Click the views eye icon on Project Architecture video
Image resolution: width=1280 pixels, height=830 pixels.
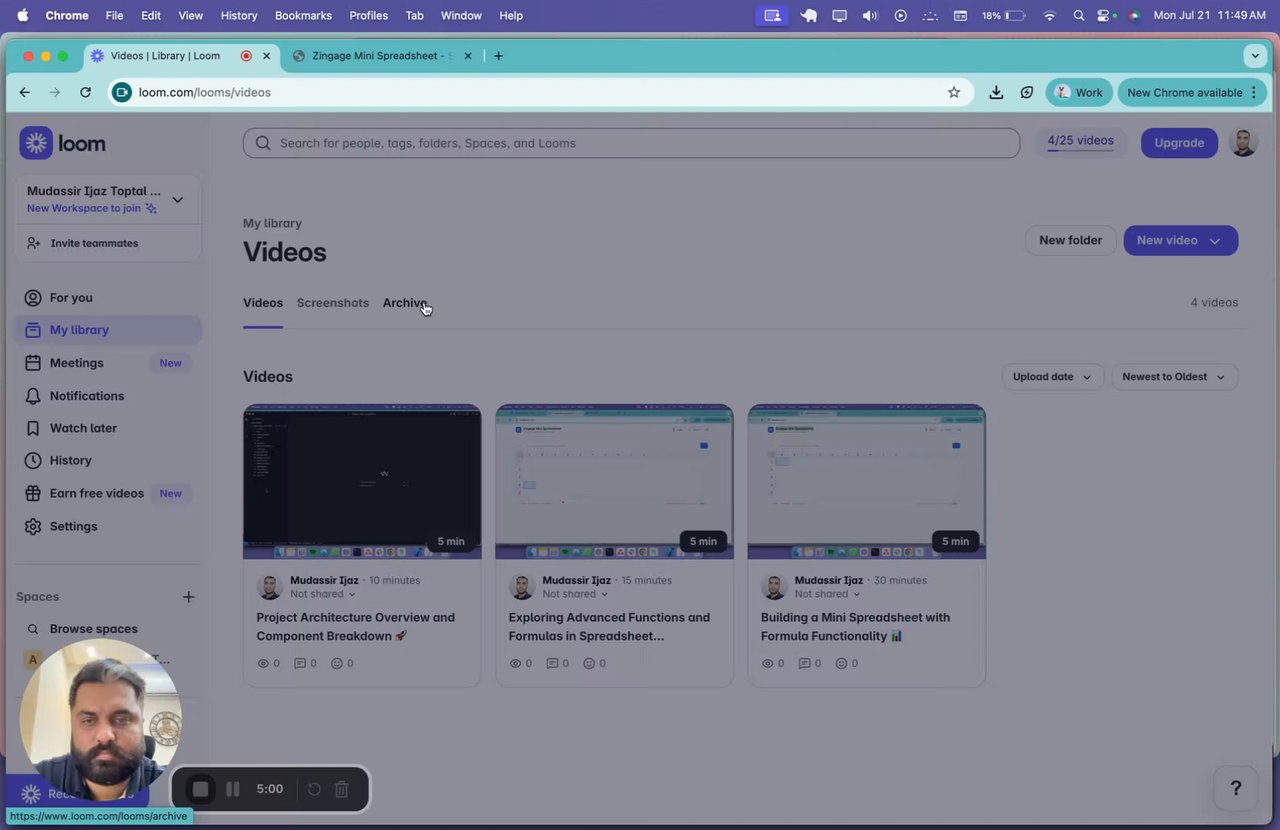tap(264, 663)
